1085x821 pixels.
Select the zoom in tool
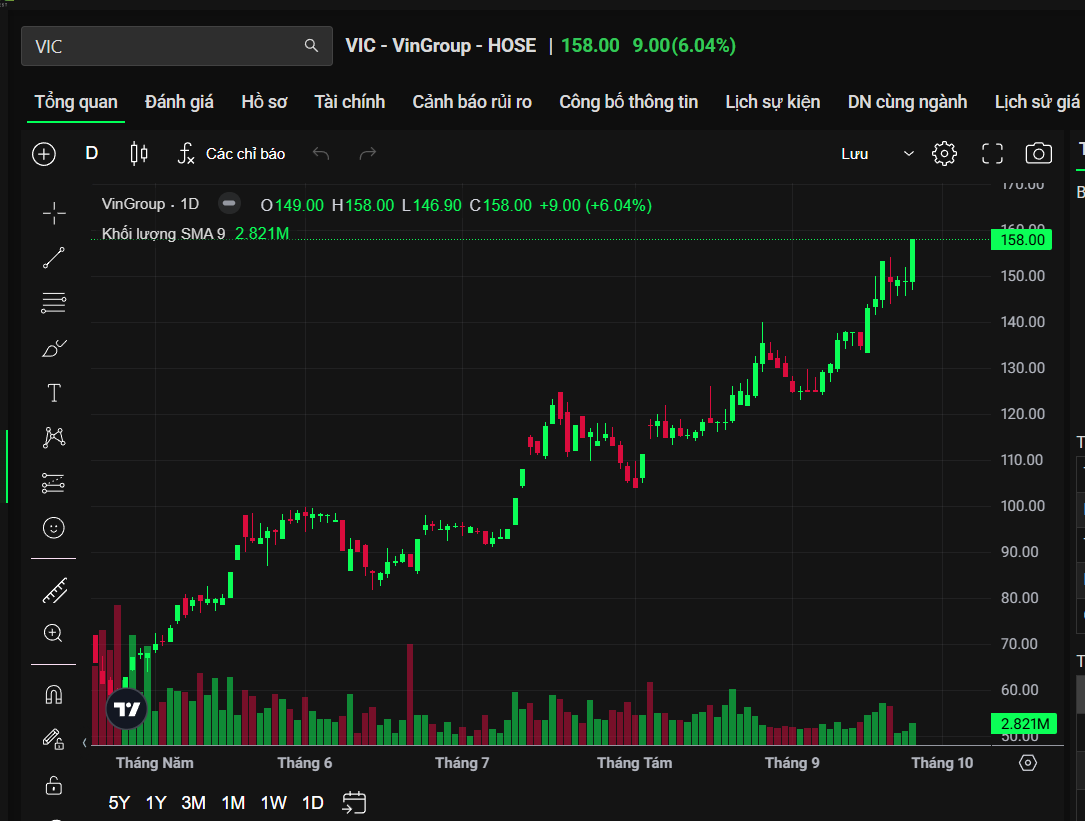tap(53, 633)
